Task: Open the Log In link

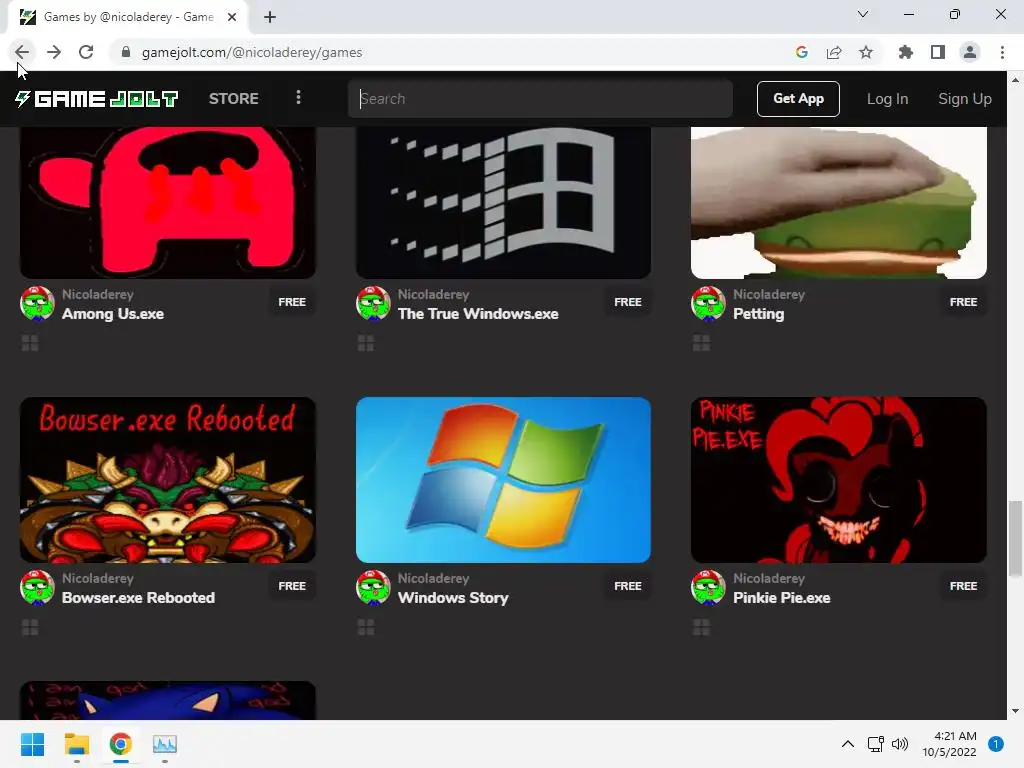Action: coord(887,99)
